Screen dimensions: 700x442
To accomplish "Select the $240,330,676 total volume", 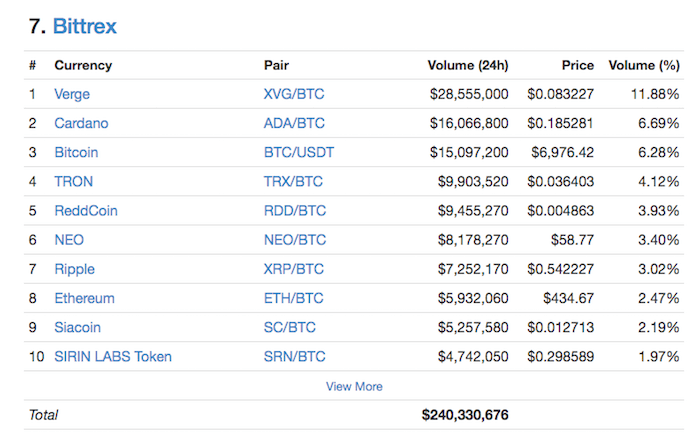I will (465, 415).
